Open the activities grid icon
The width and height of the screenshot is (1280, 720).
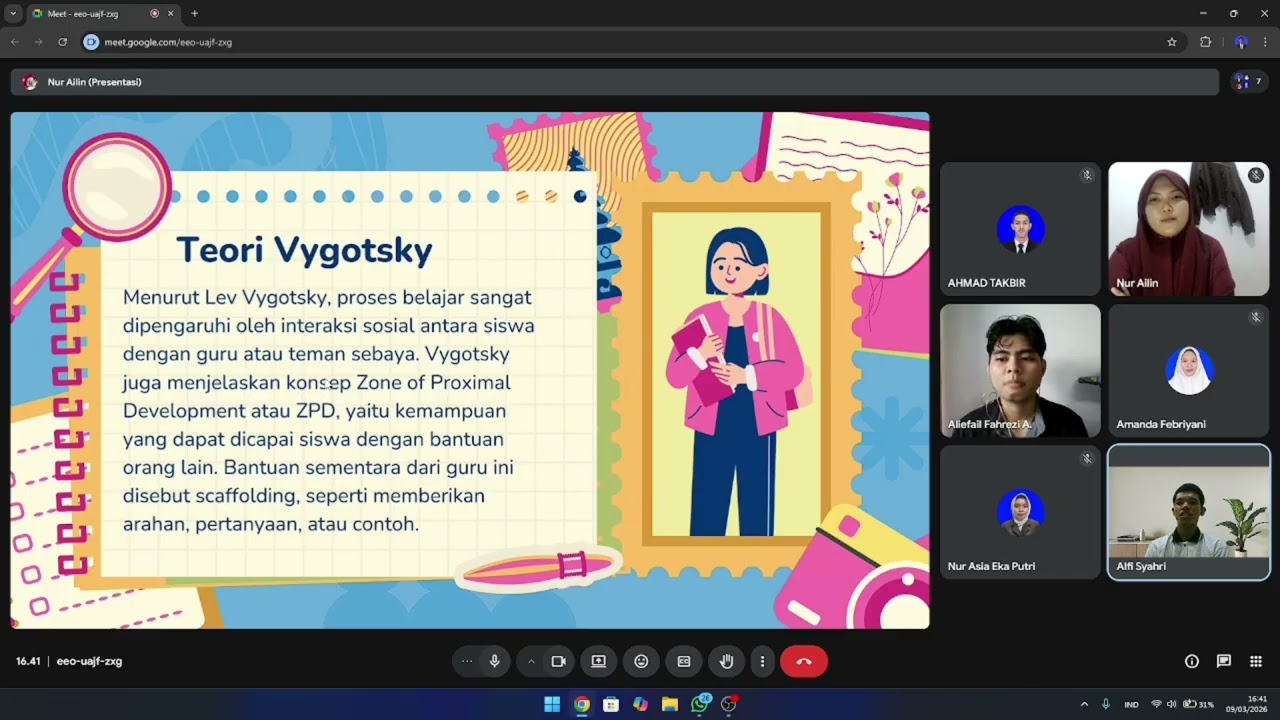click(1256, 661)
